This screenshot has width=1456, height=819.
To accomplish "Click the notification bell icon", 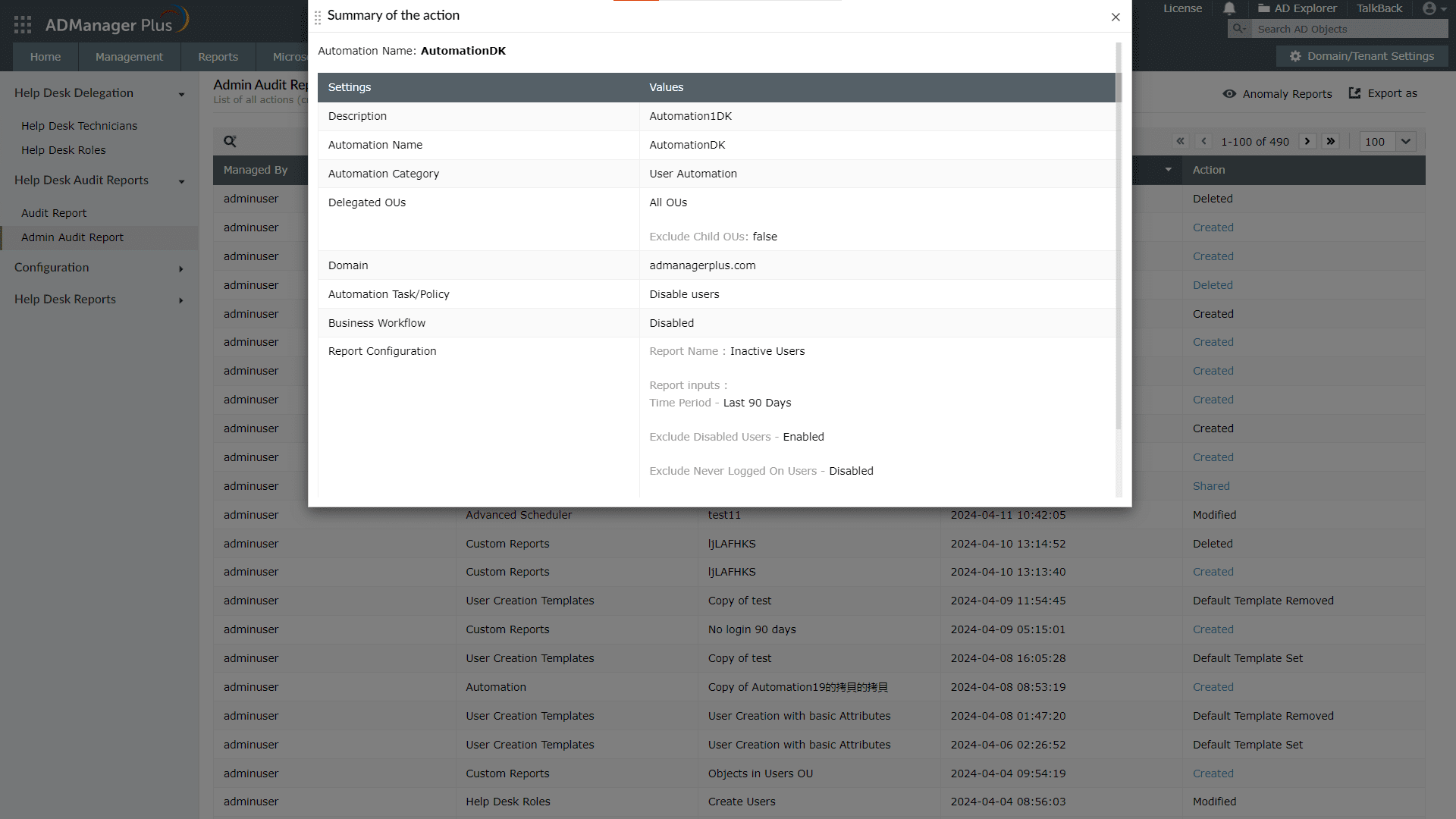I will tap(1230, 9).
